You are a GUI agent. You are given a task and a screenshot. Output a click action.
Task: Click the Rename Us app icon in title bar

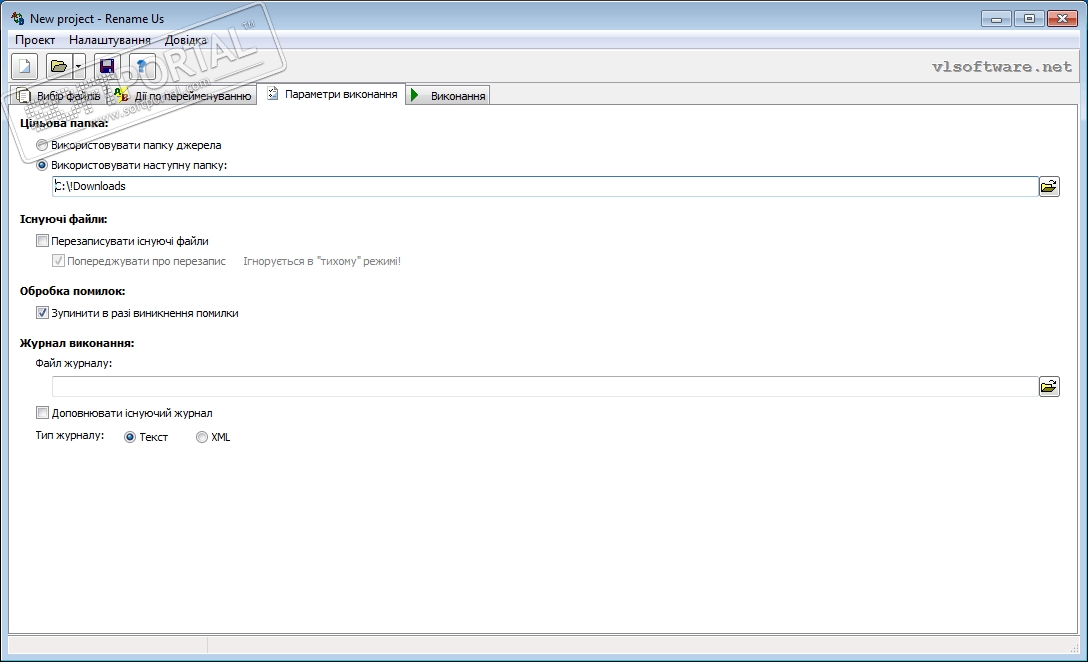pos(17,18)
